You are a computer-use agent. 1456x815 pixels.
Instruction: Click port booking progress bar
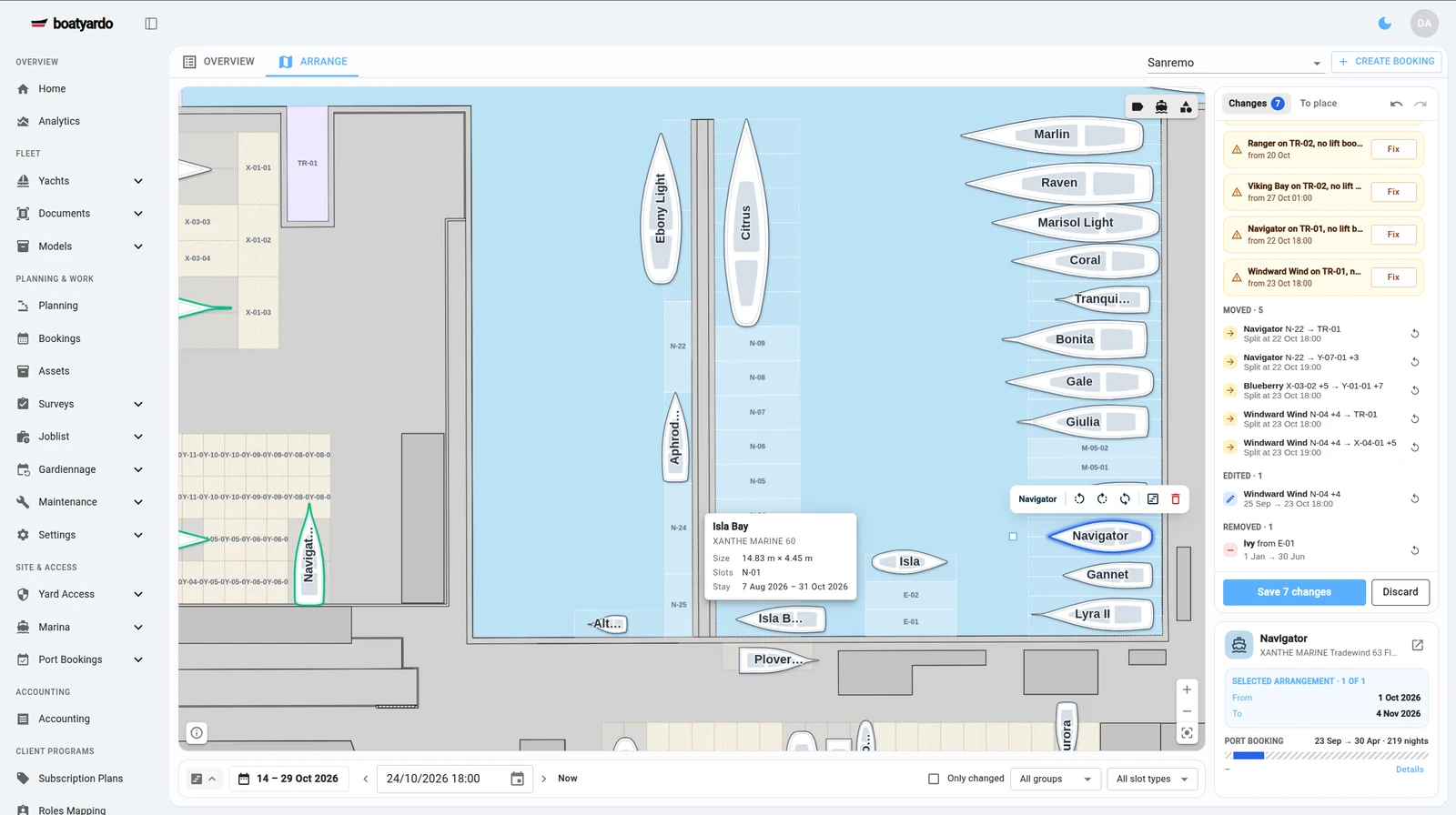click(x=1326, y=756)
